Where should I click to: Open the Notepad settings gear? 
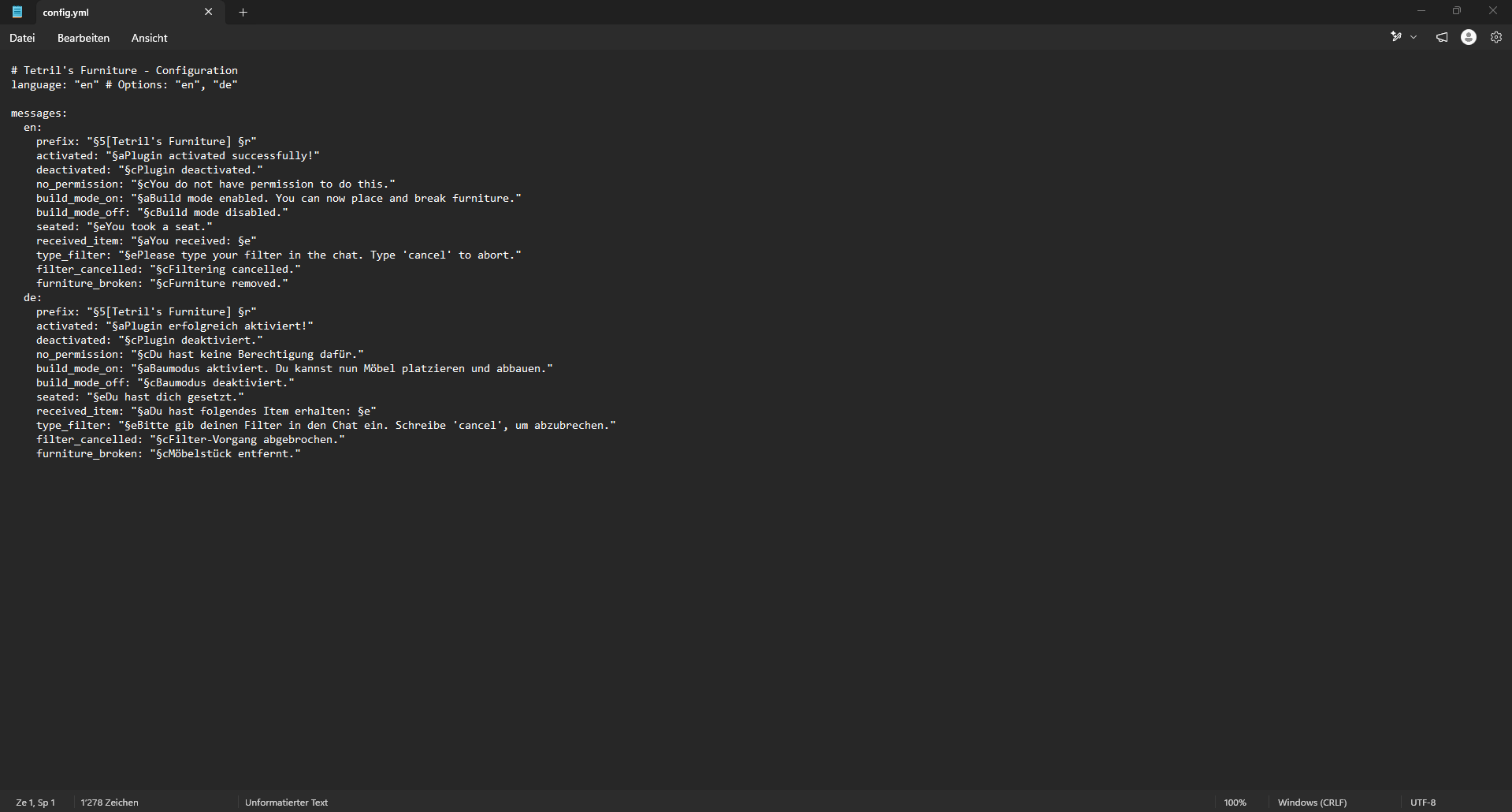coord(1495,37)
